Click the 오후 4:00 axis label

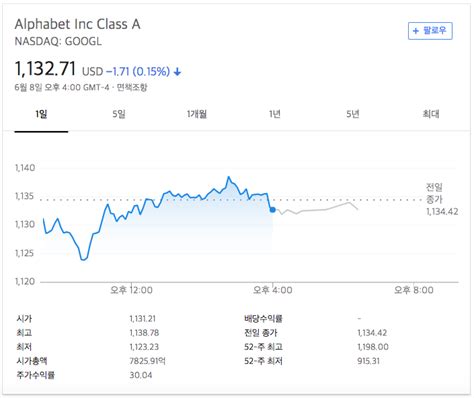(x=273, y=290)
